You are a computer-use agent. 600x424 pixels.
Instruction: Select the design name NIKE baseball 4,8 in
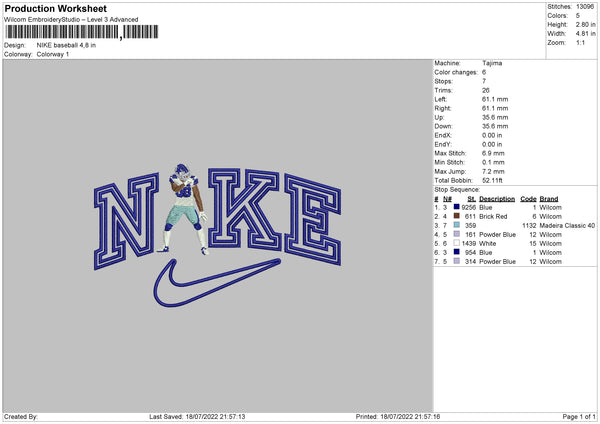pyautogui.click(x=66, y=45)
